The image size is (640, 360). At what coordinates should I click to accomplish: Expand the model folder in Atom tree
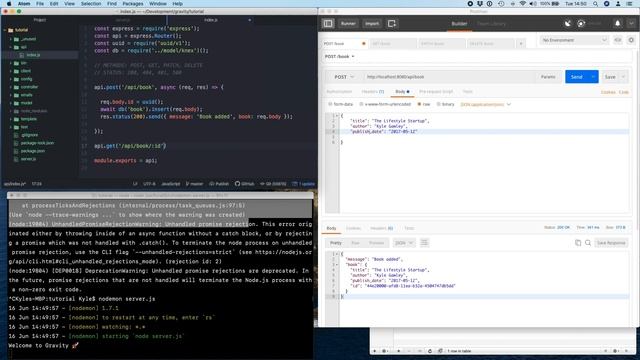coord(11,103)
